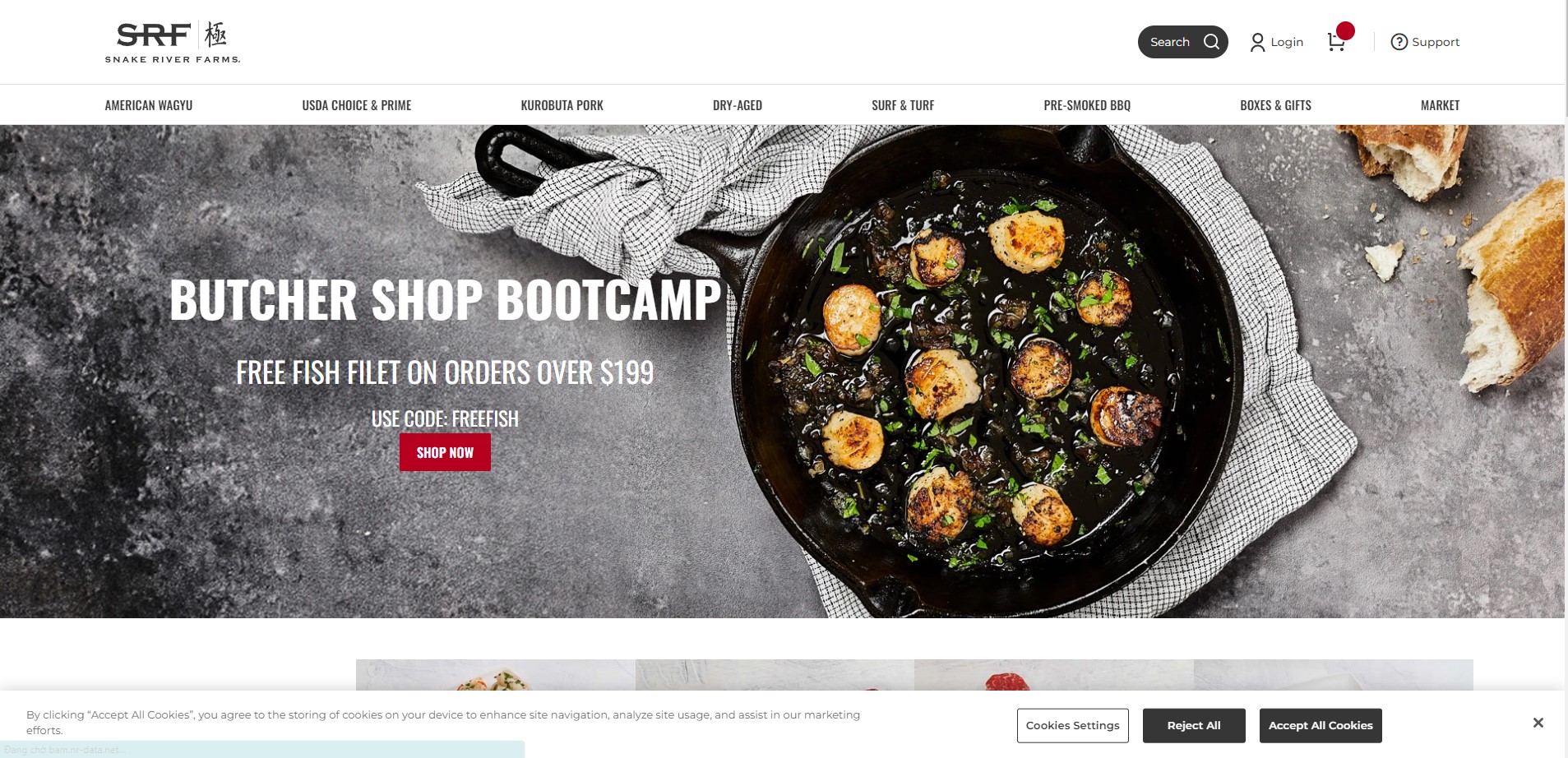Viewport: 1568px width, 758px height.
Task: Click the Snake River Farms logo
Action: pos(173,43)
